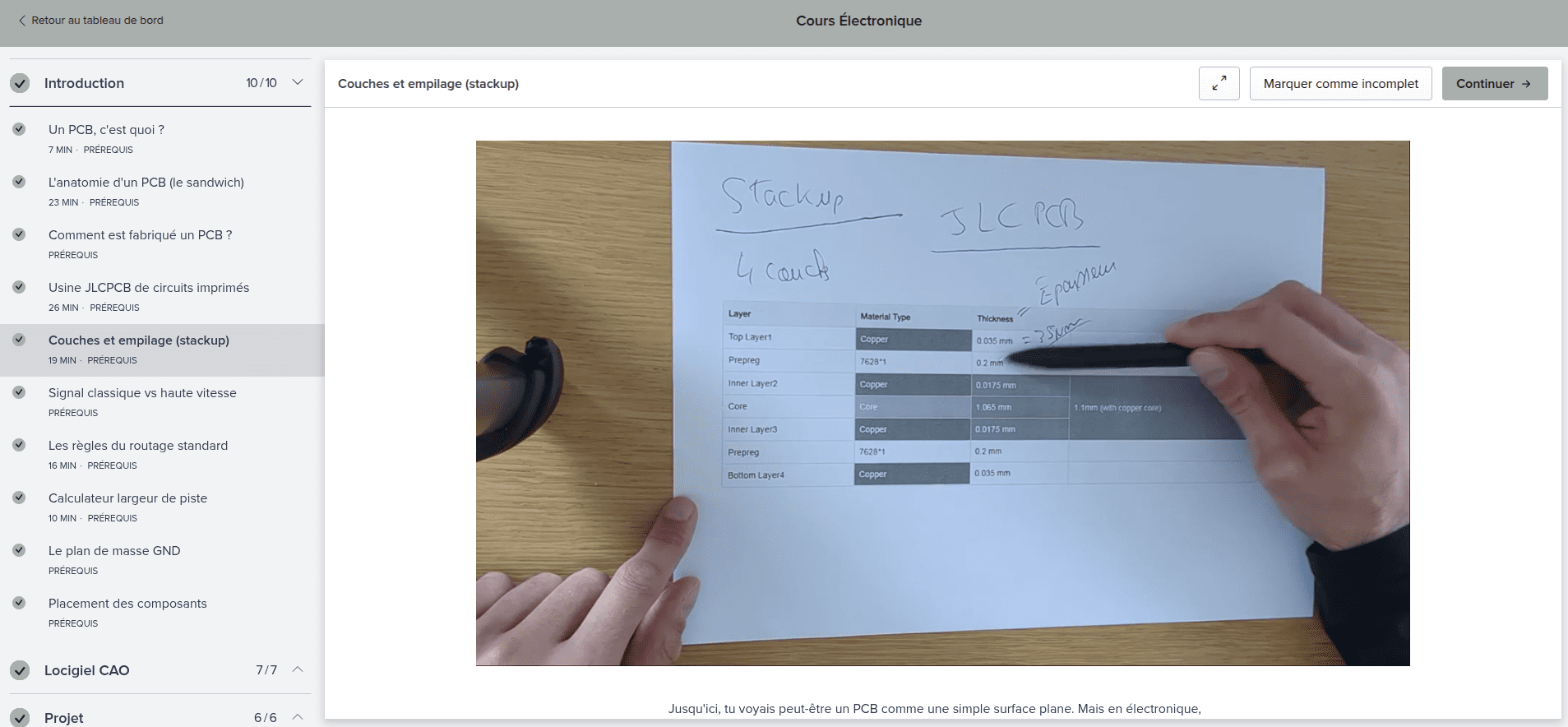Click the Projet section title
Viewport: 1568px width, 727px height.
[64, 718]
